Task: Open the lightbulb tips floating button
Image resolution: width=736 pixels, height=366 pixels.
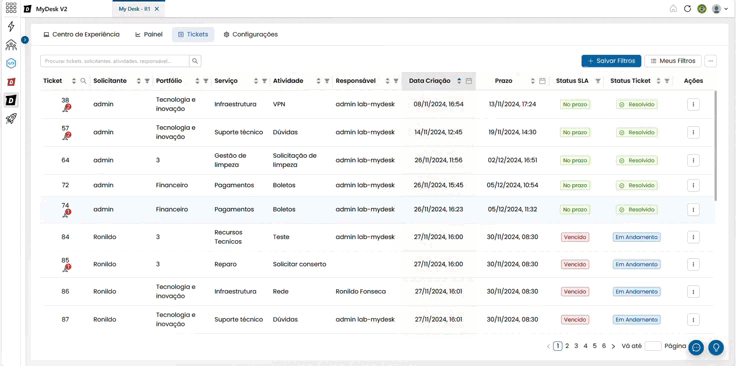Action: 716,347
